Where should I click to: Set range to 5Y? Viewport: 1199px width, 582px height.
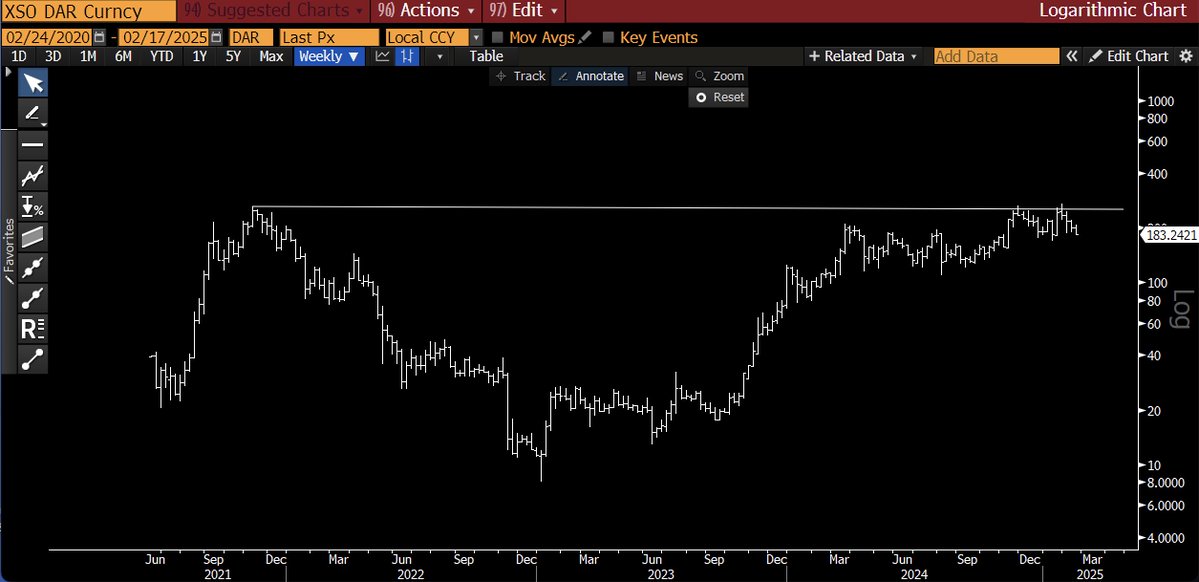coord(233,56)
